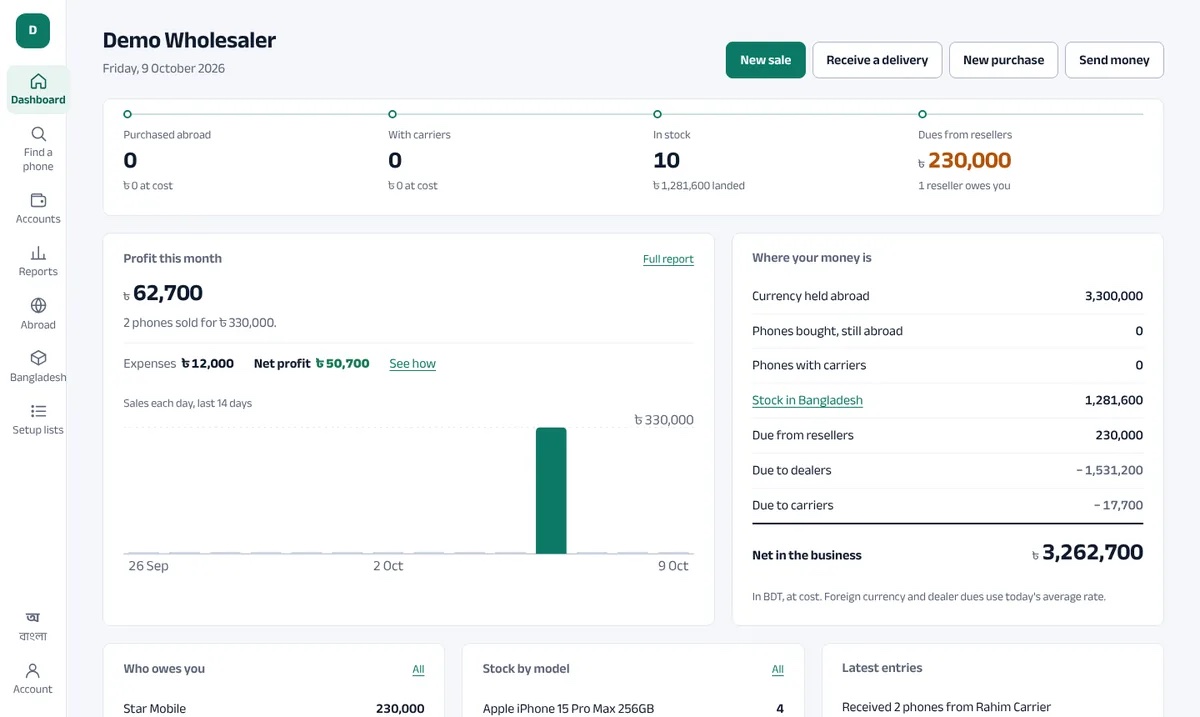Click Net profit value 50,700

(343, 364)
